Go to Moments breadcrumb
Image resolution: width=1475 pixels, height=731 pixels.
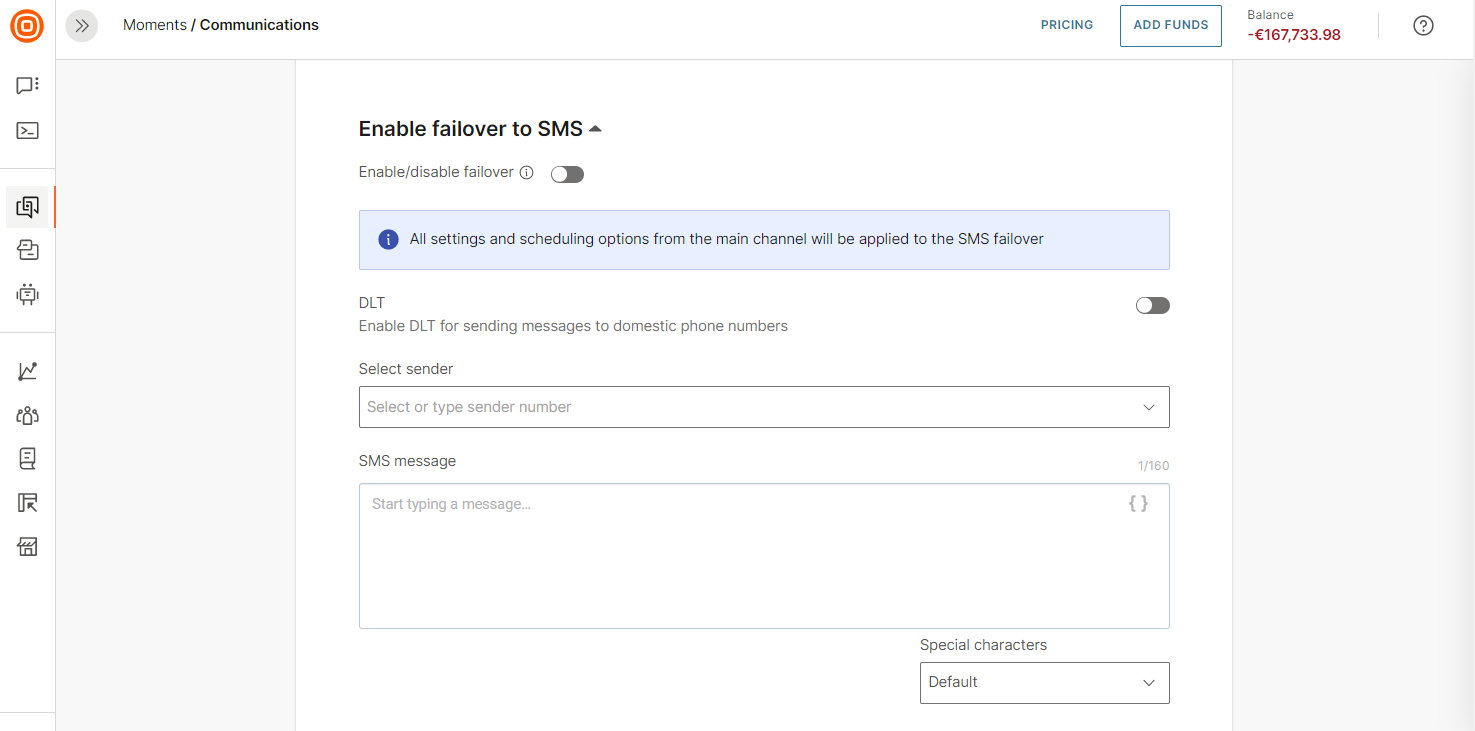(x=154, y=25)
